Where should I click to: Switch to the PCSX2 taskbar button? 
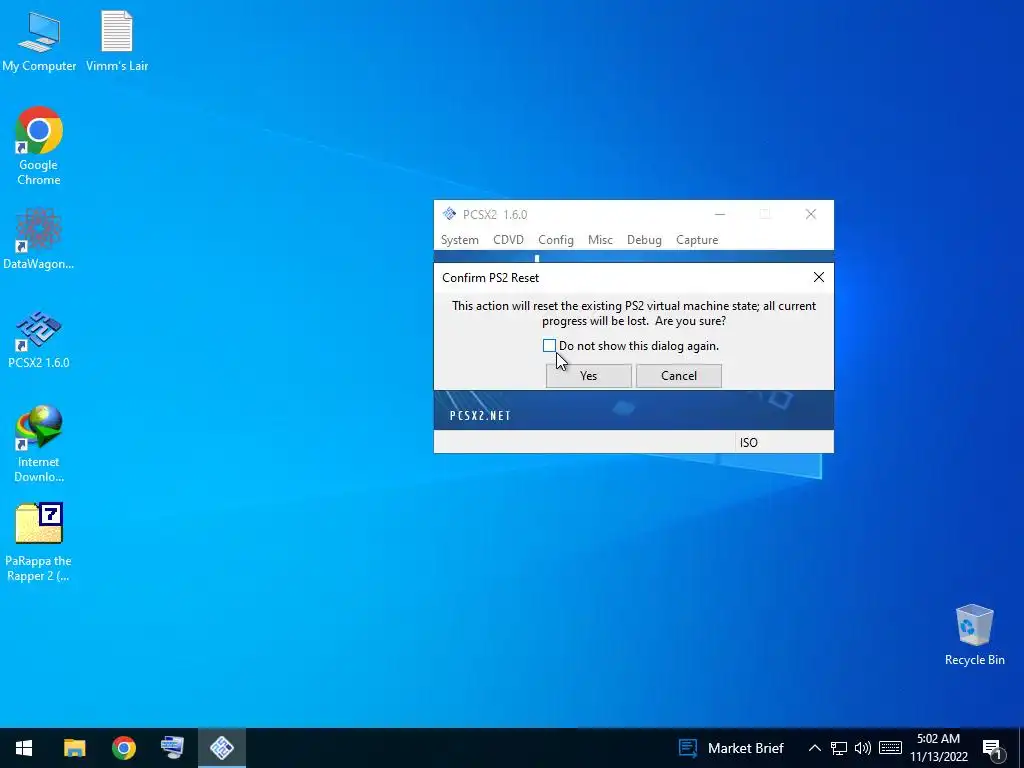[x=222, y=748]
